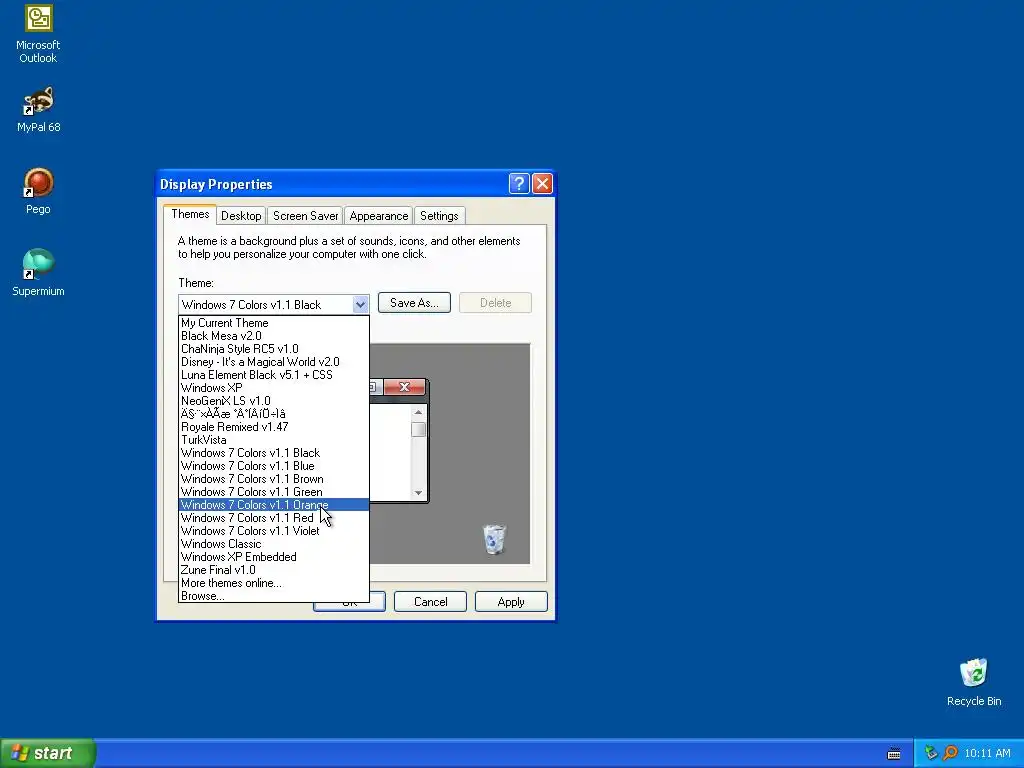This screenshot has width=1024, height=768.
Task: Click the preview scrollbar up arrow
Action: (x=419, y=413)
